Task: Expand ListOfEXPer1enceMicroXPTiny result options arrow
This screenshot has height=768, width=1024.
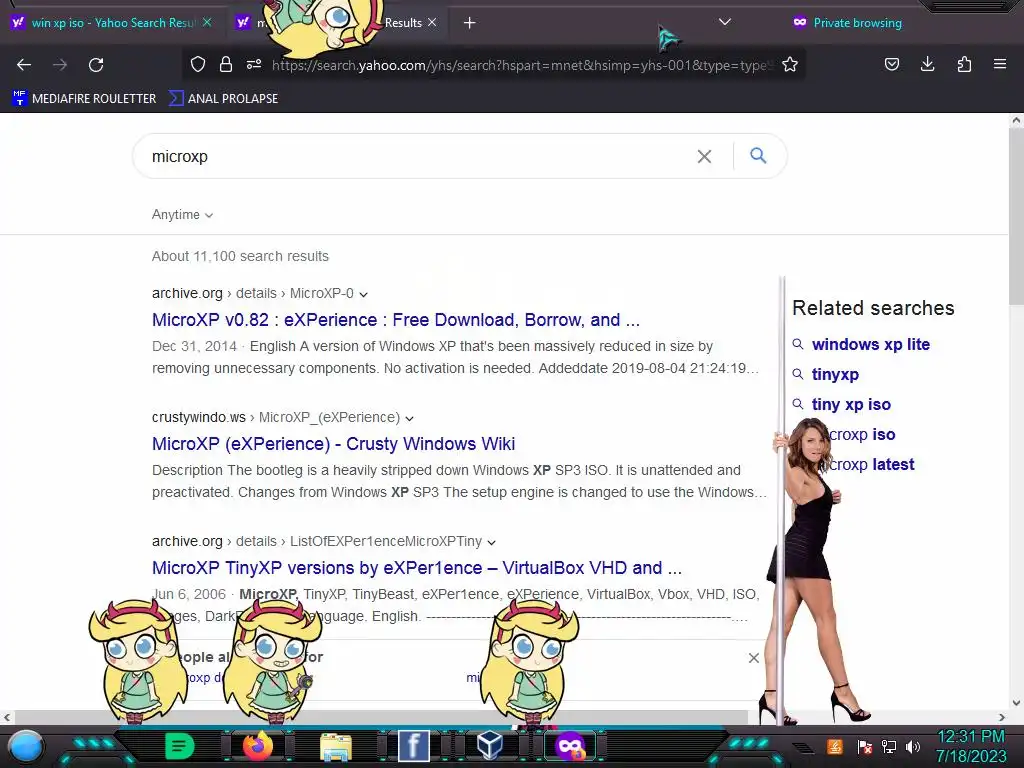Action: (492, 543)
